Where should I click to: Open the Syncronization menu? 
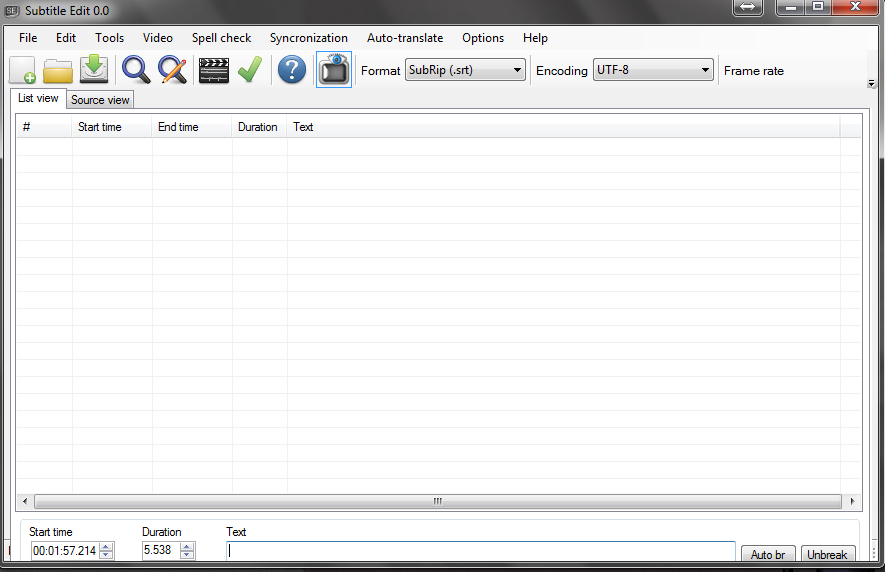309,38
